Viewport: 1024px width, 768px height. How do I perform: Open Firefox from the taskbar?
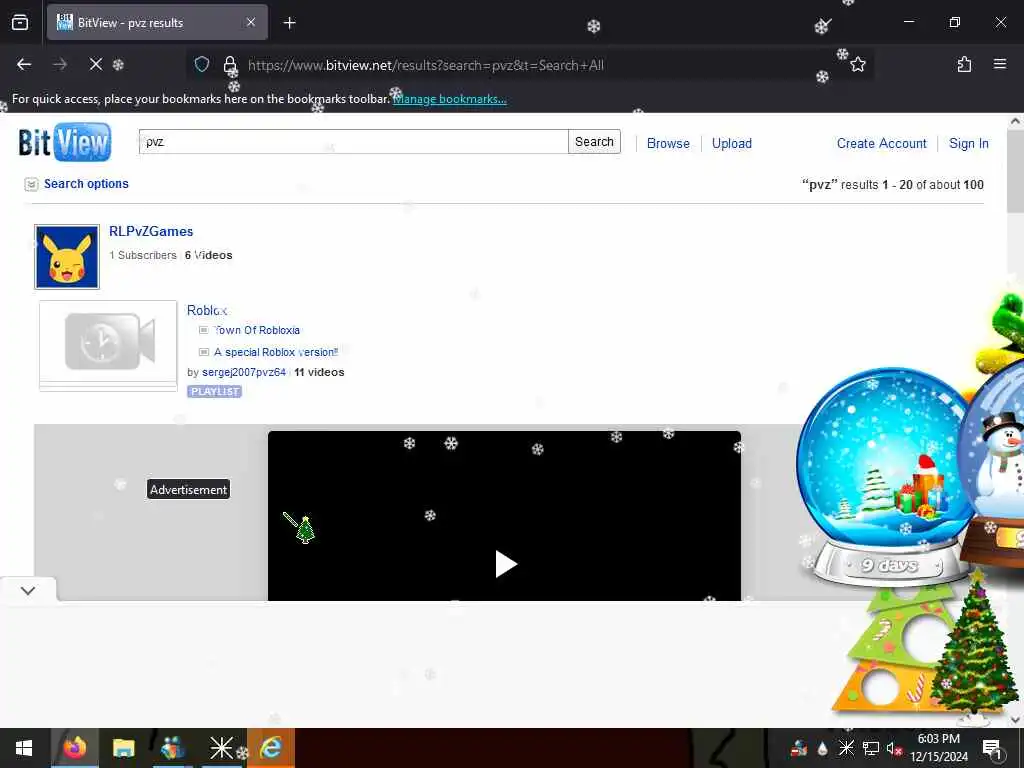coord(74,748)
